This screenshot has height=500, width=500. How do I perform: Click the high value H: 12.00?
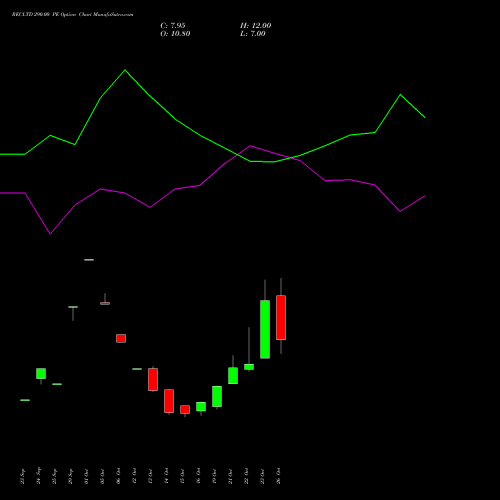pos(256,26)
